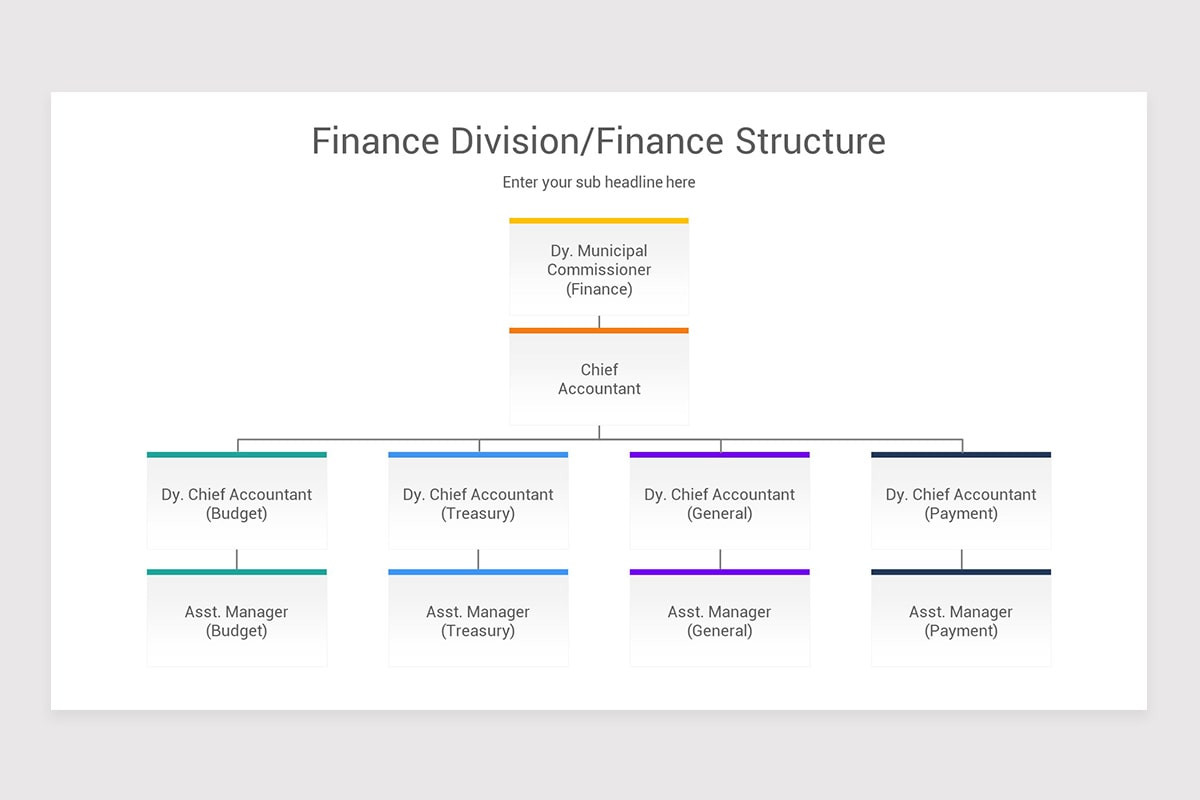Pick the purple bar above Asst. Manager (General)
Image resolution: width=1200 pixels, height=800 pixels.
[720, 572]
